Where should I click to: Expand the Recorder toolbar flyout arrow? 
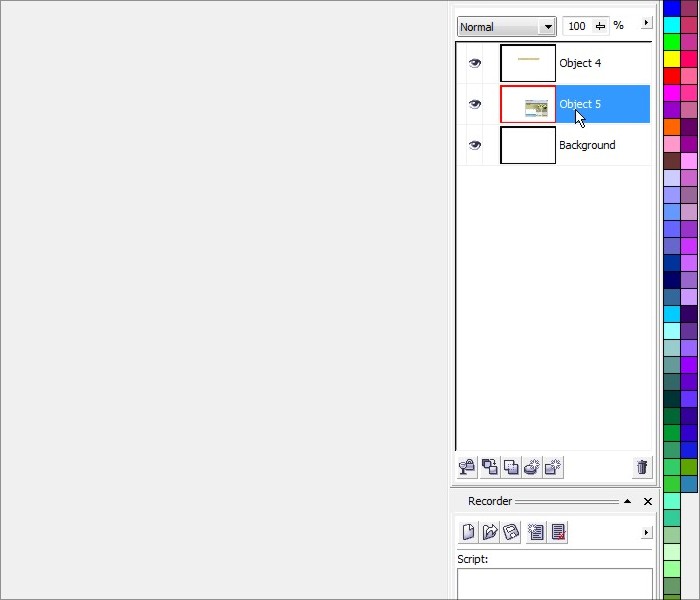tap(646, 532)
